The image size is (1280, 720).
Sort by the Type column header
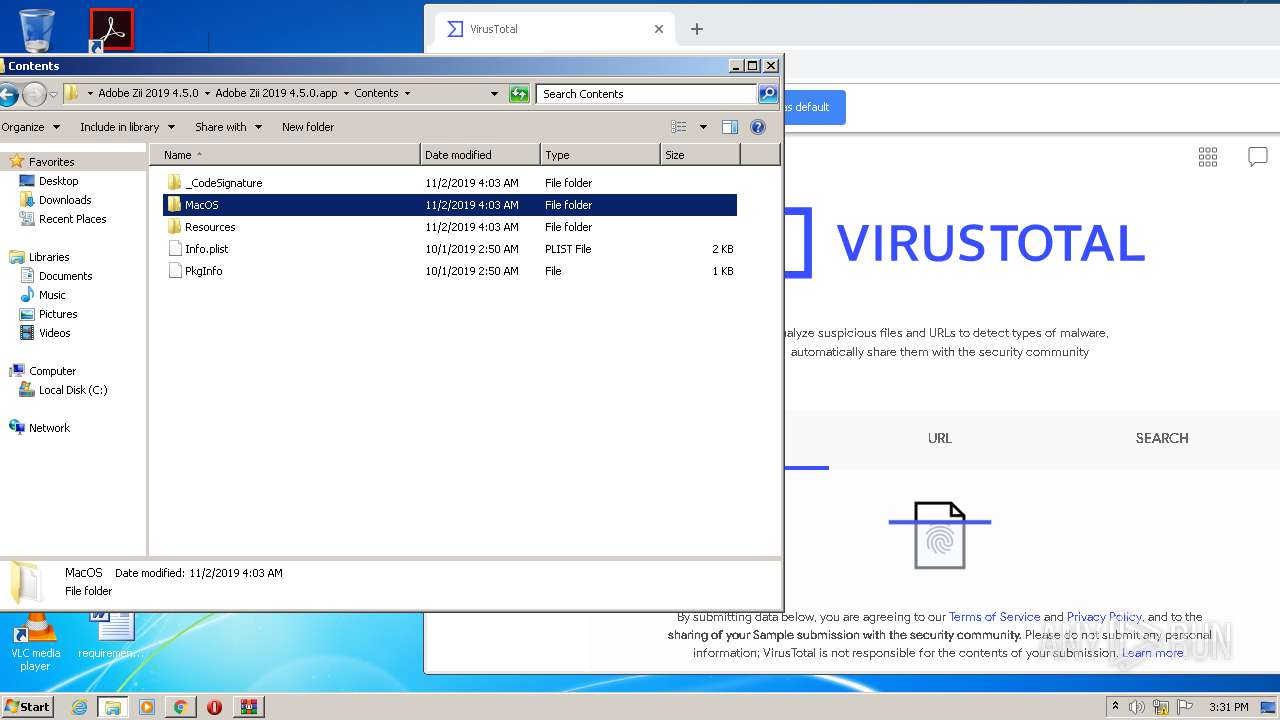(x=601, y=155)
